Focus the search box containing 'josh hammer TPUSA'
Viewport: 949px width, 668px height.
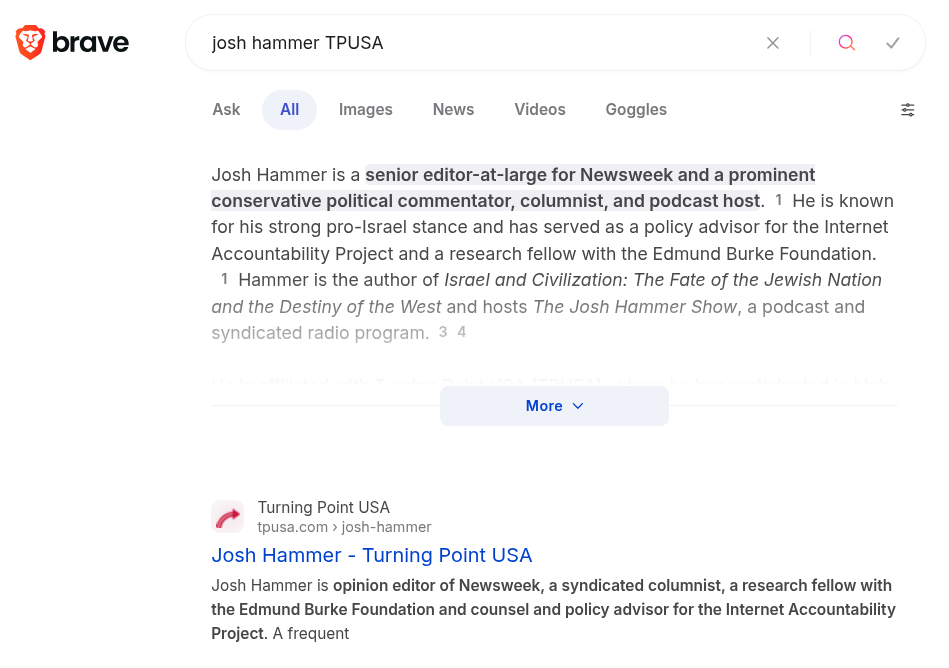click(470, 43)
